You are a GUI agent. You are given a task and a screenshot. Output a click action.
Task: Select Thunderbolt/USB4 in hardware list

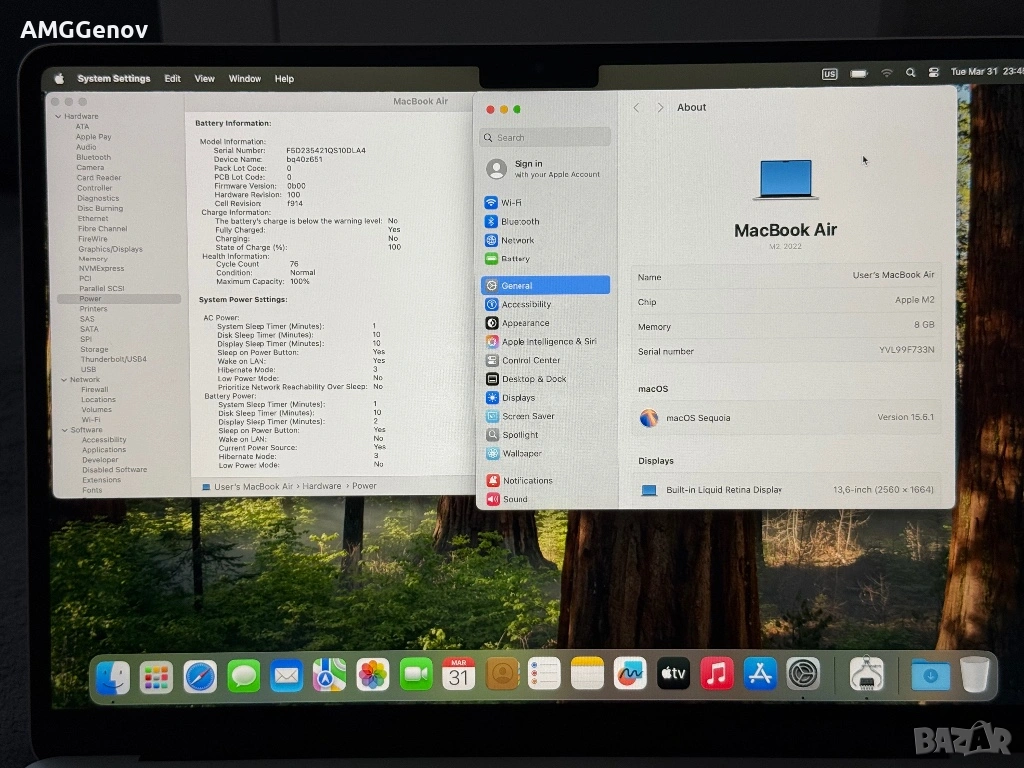[x=113, y=359]
